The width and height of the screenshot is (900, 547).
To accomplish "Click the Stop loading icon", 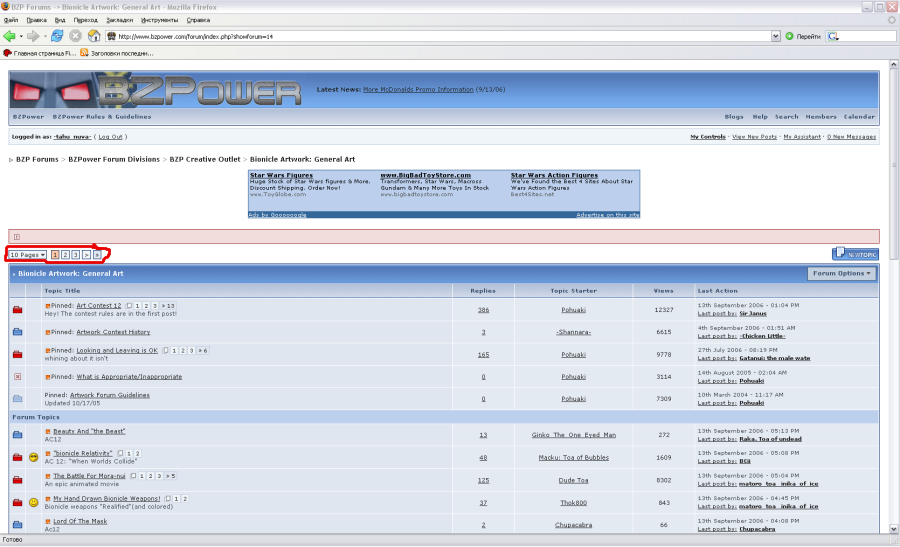I will (x=75, y=36).
